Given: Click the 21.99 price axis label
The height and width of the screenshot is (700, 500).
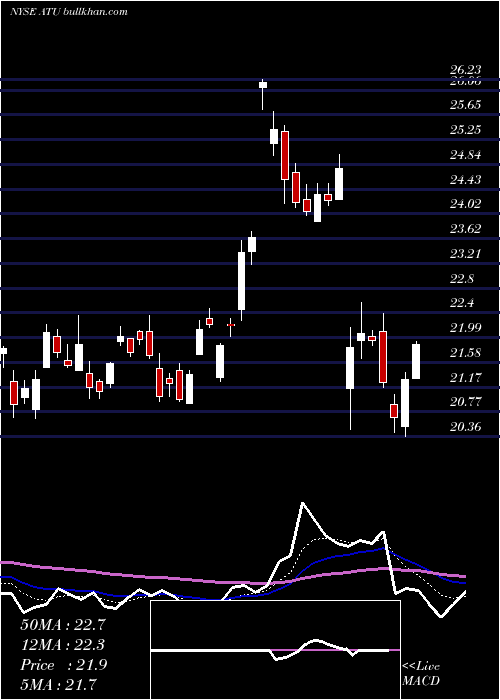Looking at the screenshot, I should 465,328.
